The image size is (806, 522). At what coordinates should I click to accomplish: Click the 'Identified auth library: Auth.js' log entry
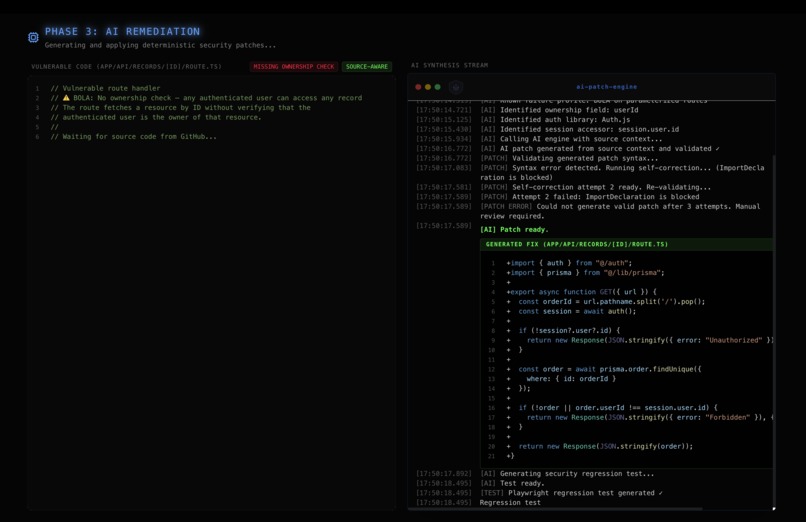(555, 120)
